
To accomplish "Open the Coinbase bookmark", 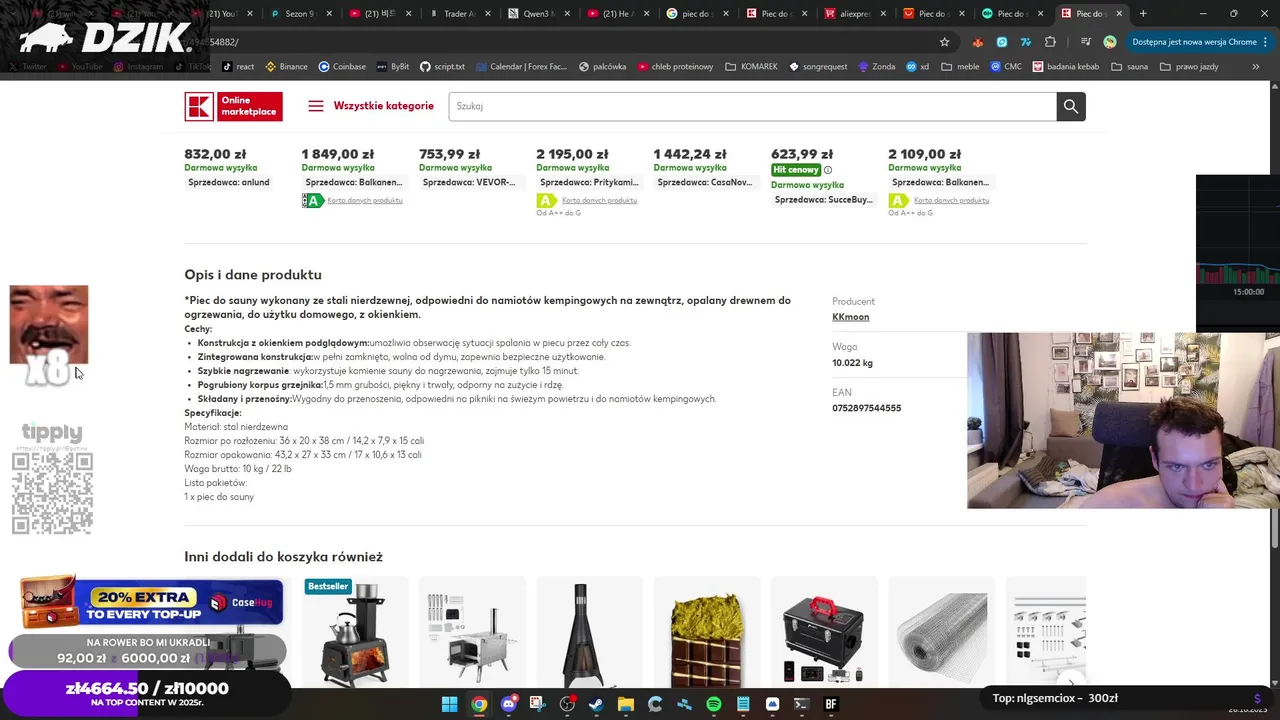I will tap(342, 67).
